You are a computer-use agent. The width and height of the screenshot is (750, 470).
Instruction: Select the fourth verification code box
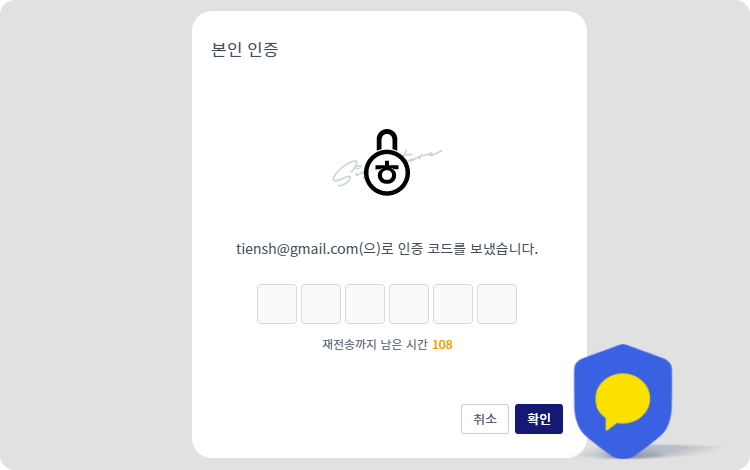click(409, 304)
